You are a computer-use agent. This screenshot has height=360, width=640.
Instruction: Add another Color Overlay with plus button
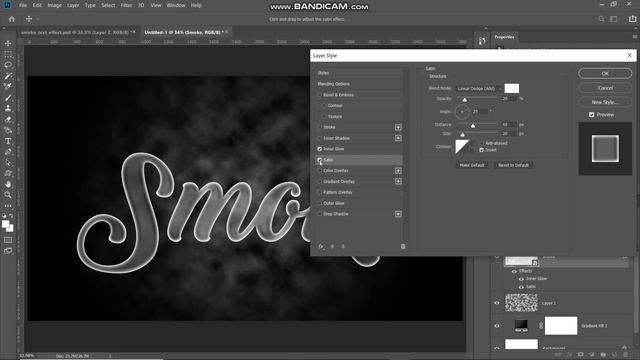coord(398,171)
